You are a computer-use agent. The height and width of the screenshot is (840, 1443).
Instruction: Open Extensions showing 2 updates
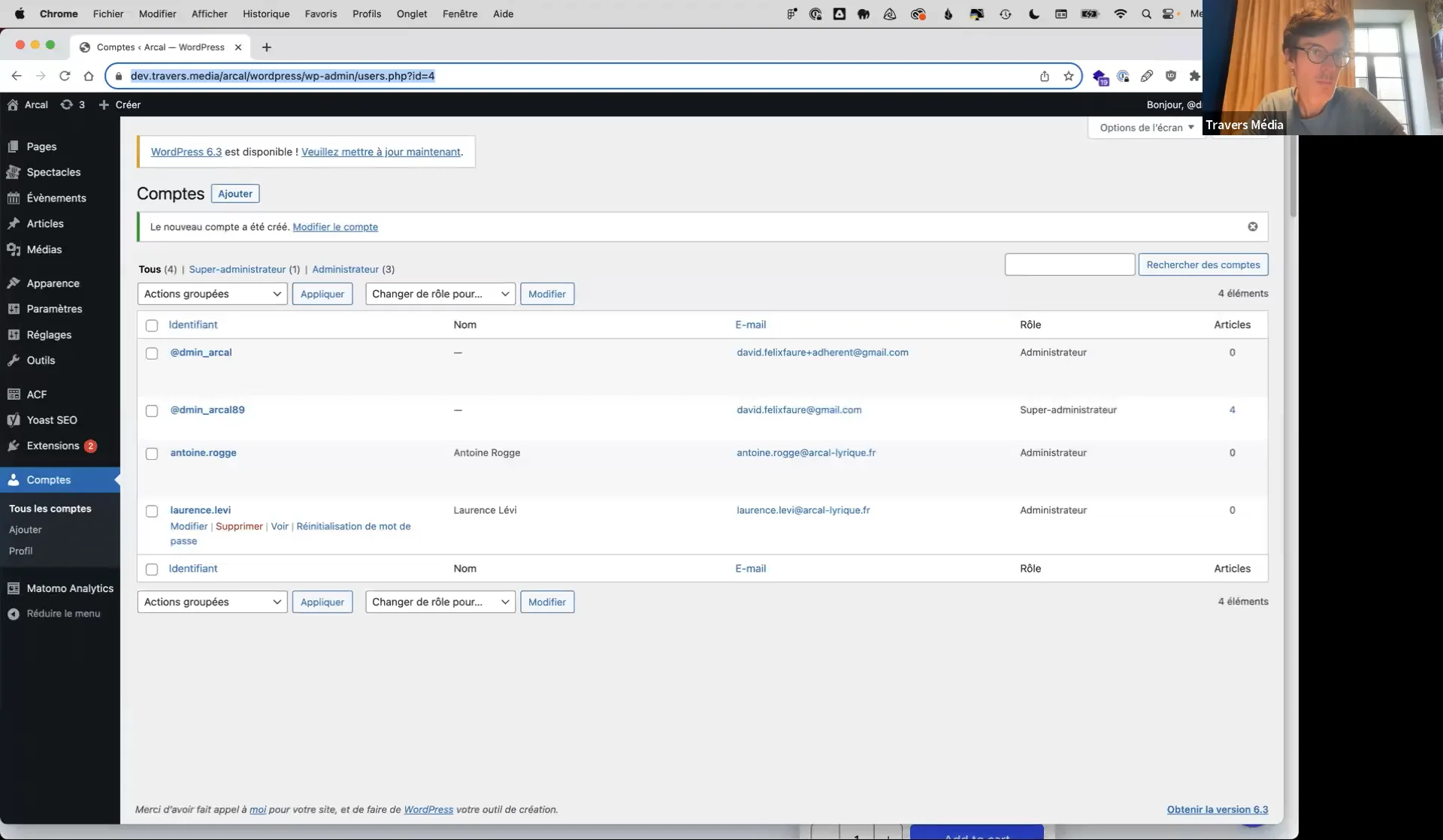[53, 445]
